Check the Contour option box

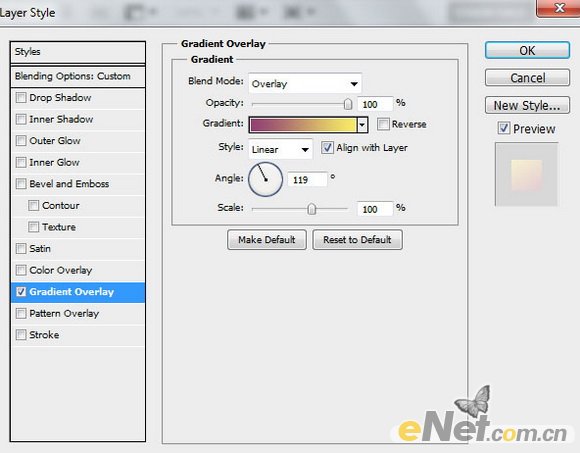pyautogui.click(x=34, y=205)
